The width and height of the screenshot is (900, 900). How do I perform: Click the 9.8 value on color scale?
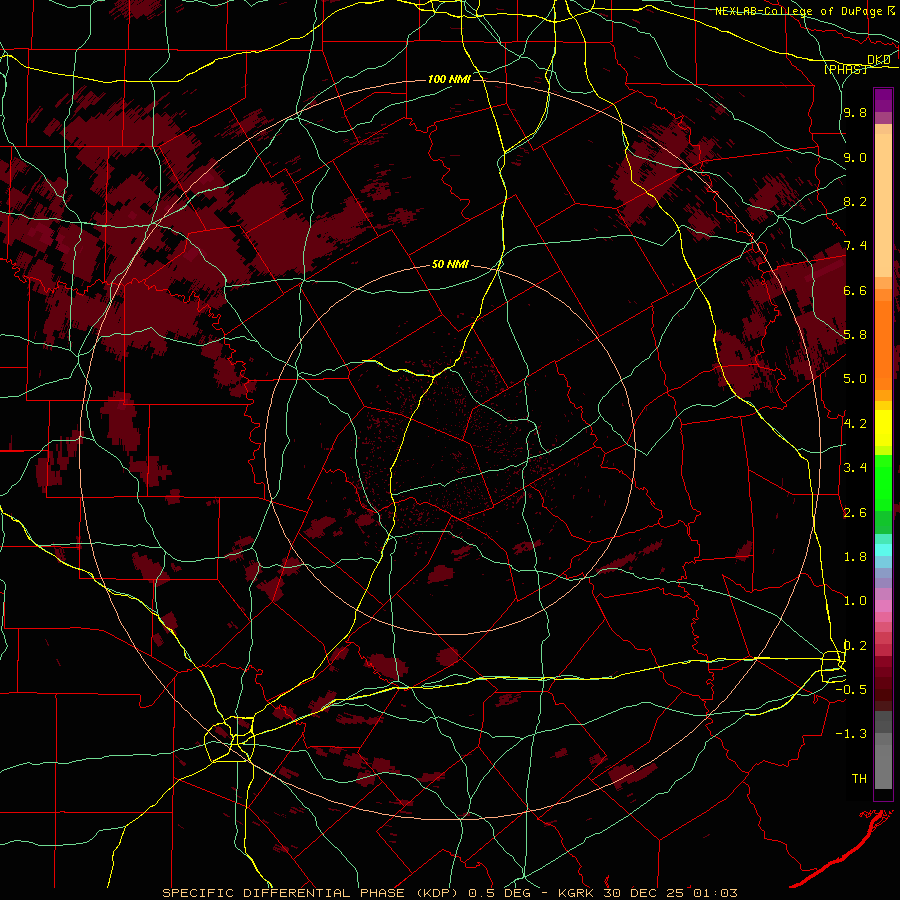(855, 112)
